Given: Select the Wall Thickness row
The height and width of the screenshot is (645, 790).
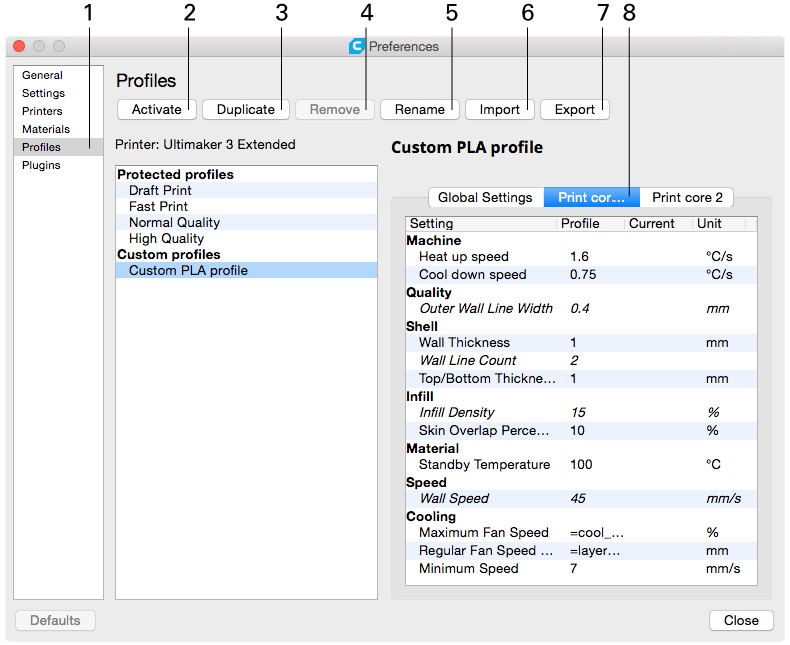Looking at the screenshot, I should 581,343.
